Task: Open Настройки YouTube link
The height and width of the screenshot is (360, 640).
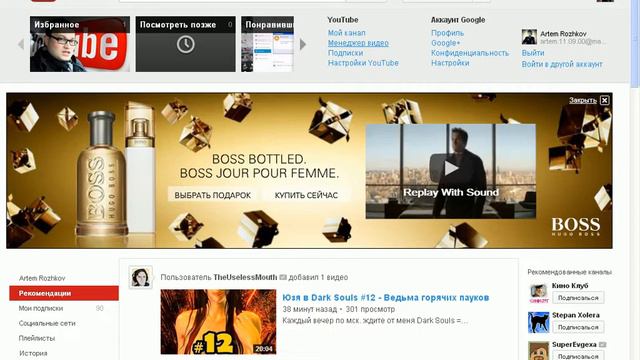Action: (x=363, y=63)
